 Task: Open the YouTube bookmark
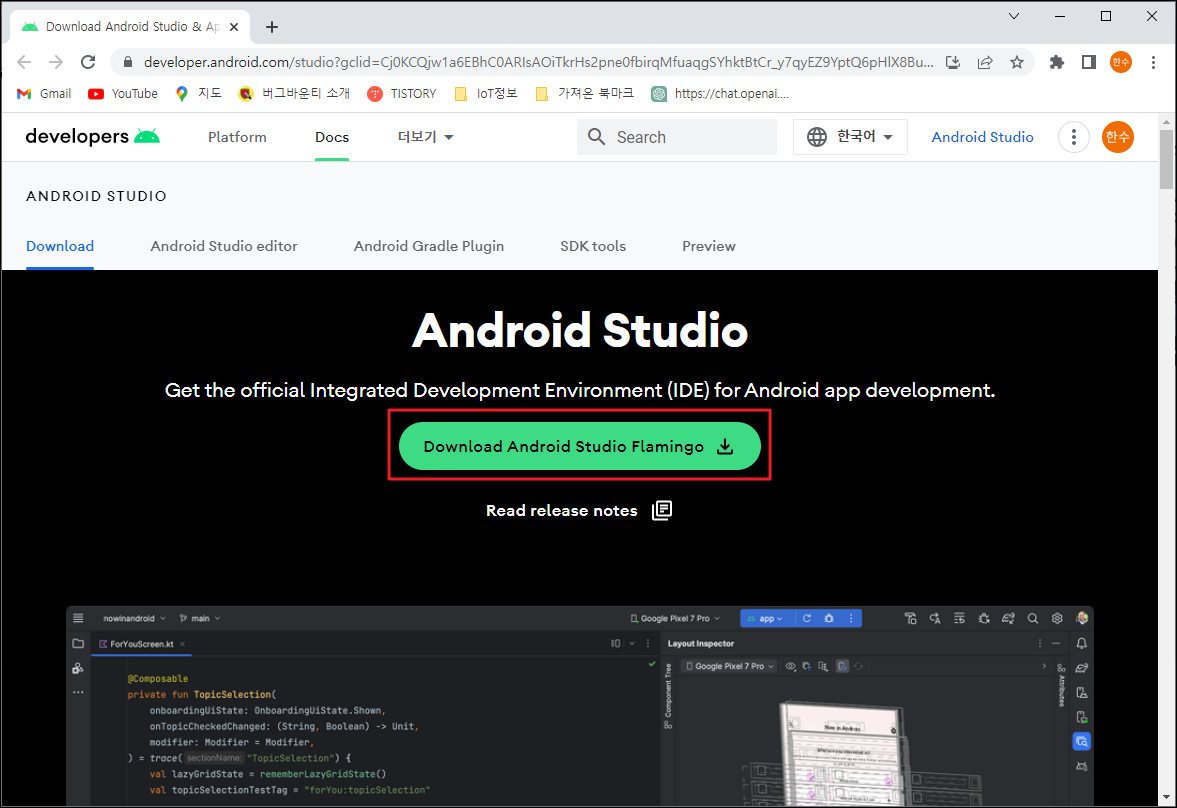[123, 94]
